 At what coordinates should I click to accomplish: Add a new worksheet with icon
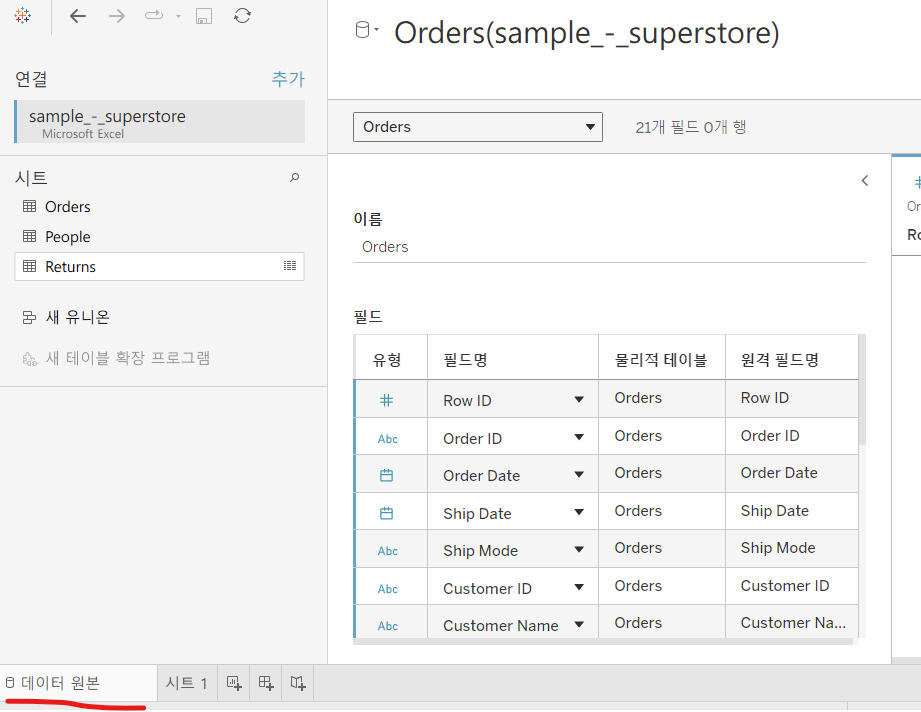[x=234, y=683]
